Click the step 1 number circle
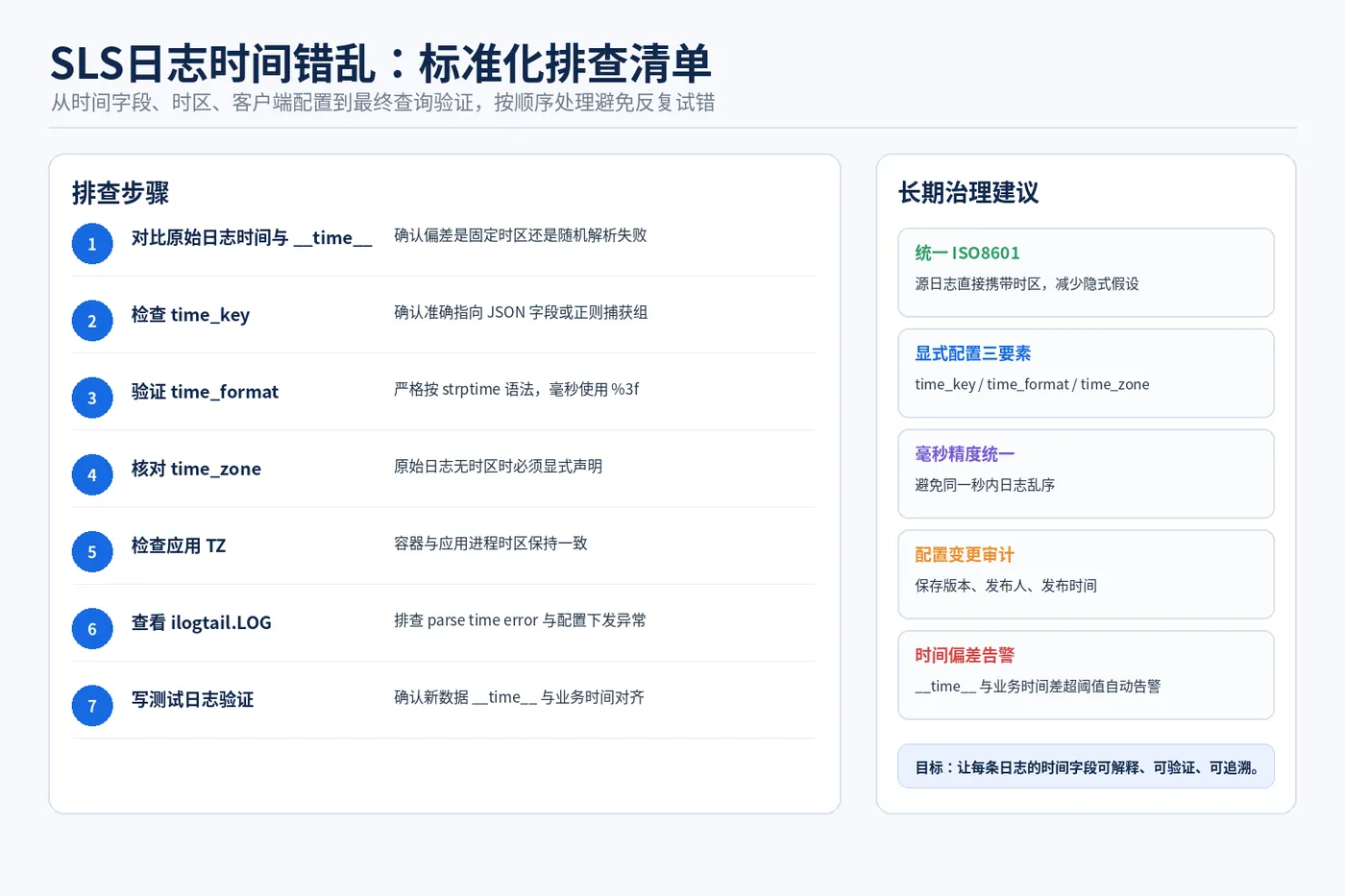Viewport: 1345px width, 896px height. click(x=92, y=244)
